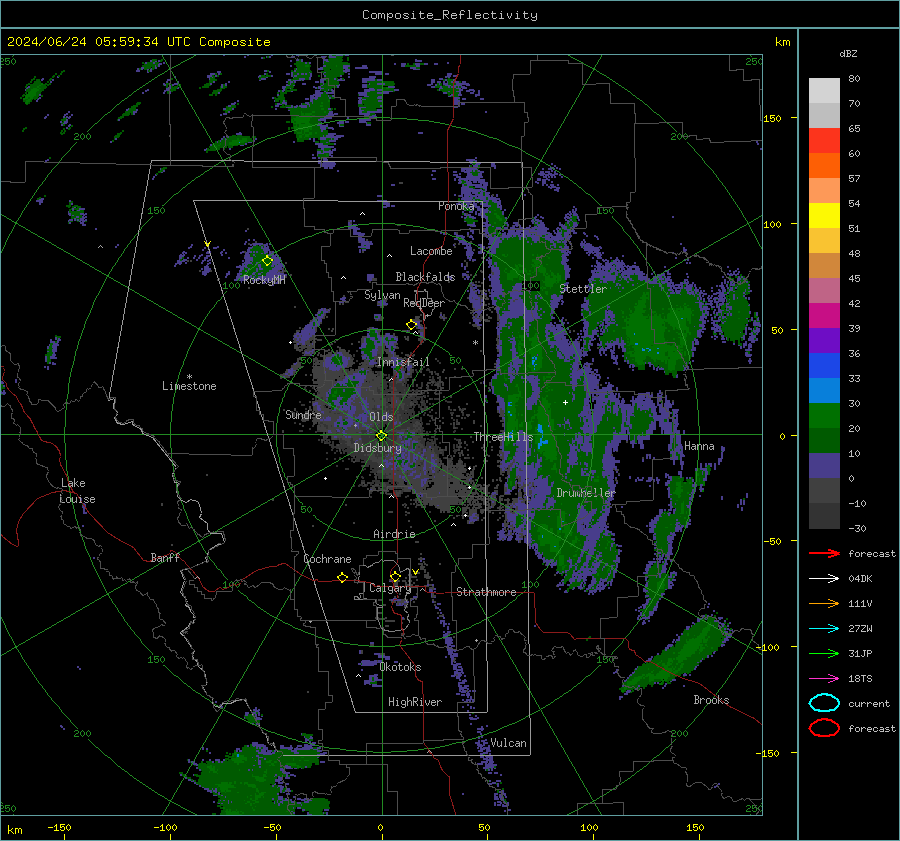The image size is (900, 841).
Task: Click the yellow diamond marker below Cochrane
Action: [x=342, y=577]
